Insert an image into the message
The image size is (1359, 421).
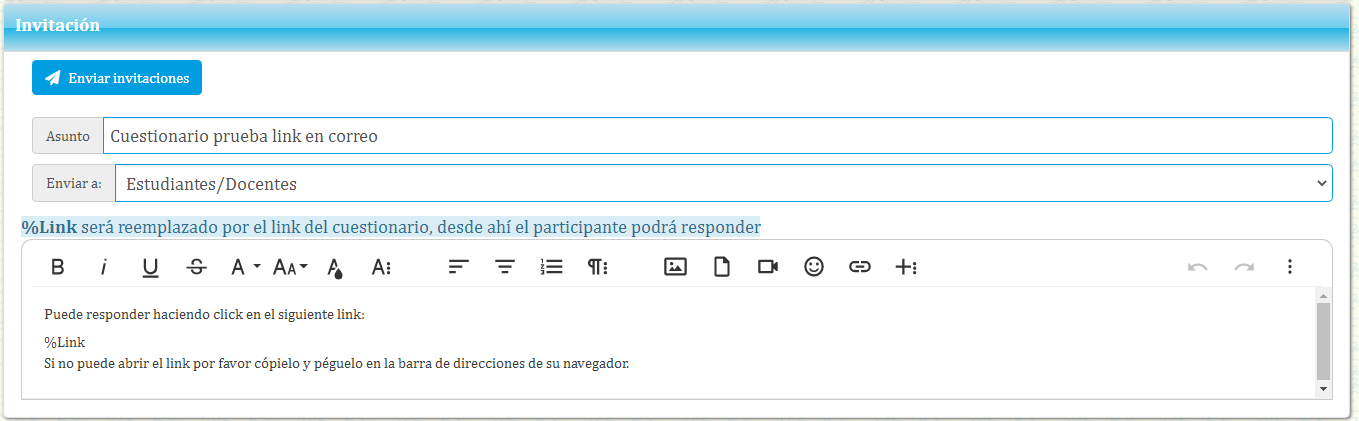(x=675, y=267)
